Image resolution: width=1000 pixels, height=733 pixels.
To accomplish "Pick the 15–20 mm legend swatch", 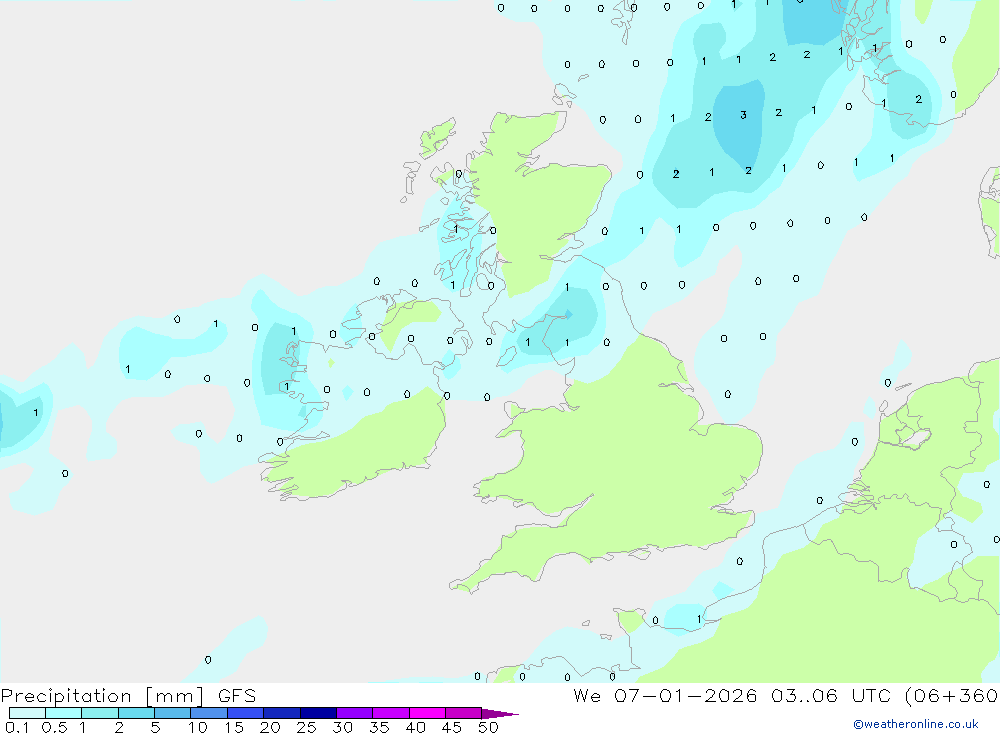I will 246,713.
